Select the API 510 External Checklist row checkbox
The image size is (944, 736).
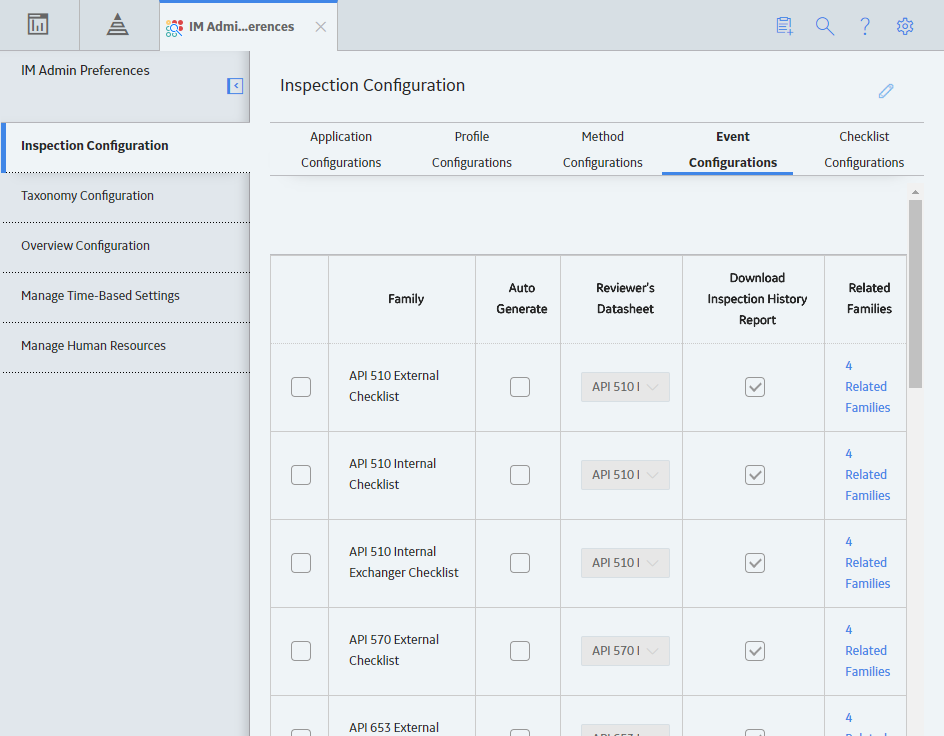coord(301,387)
